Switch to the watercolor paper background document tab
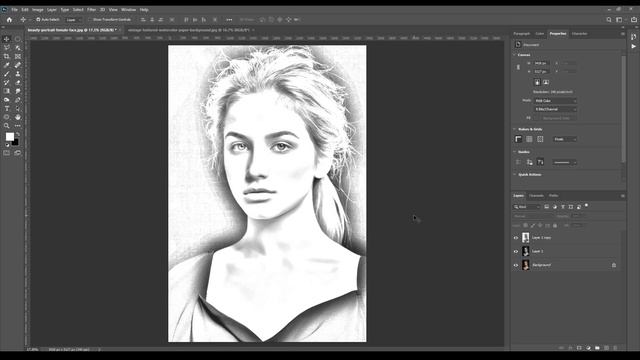The width and height of the screenshot is (640, 360). tap(189, 30)
